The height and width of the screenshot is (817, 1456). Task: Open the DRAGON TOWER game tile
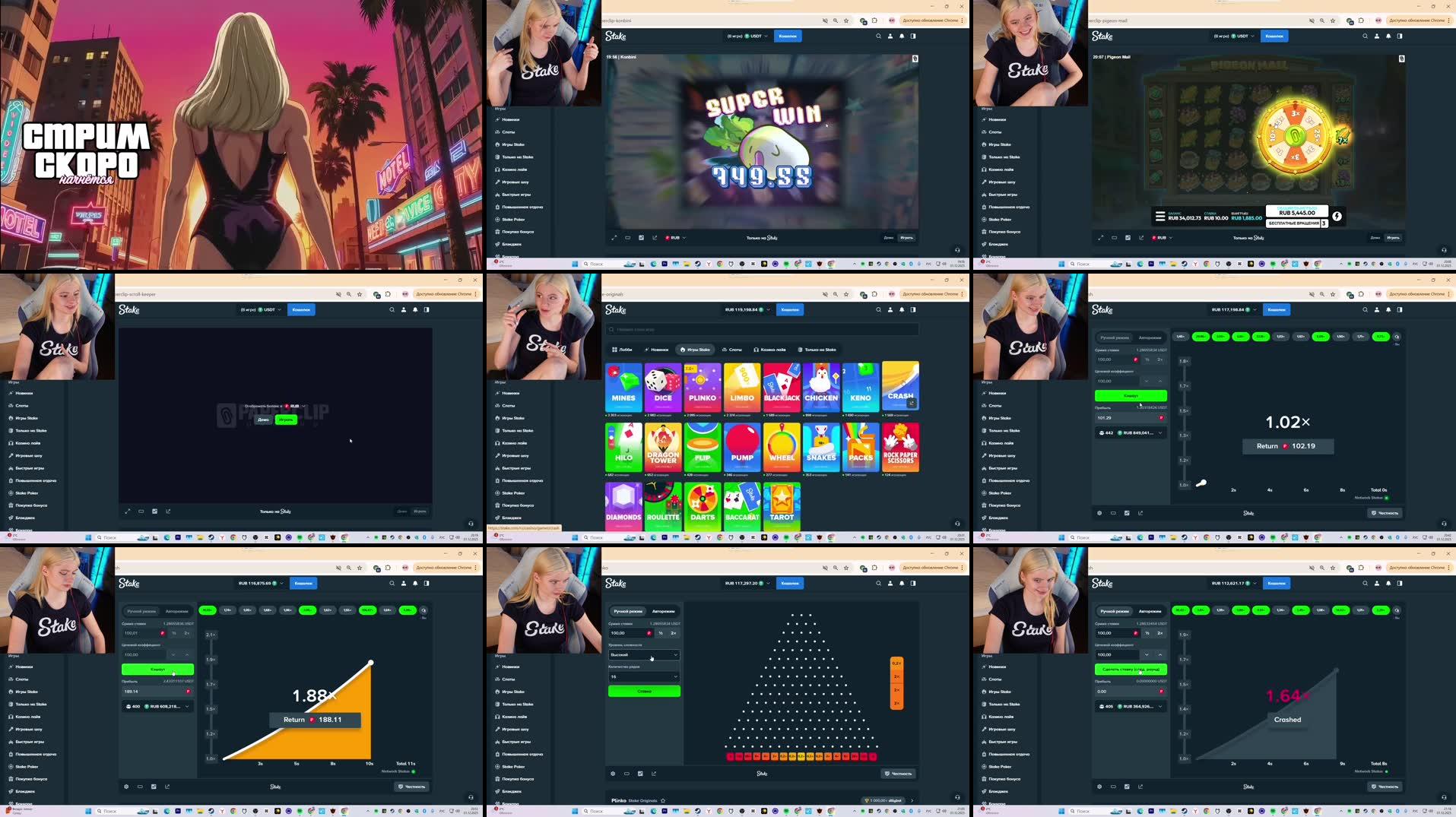pos(663,447)
